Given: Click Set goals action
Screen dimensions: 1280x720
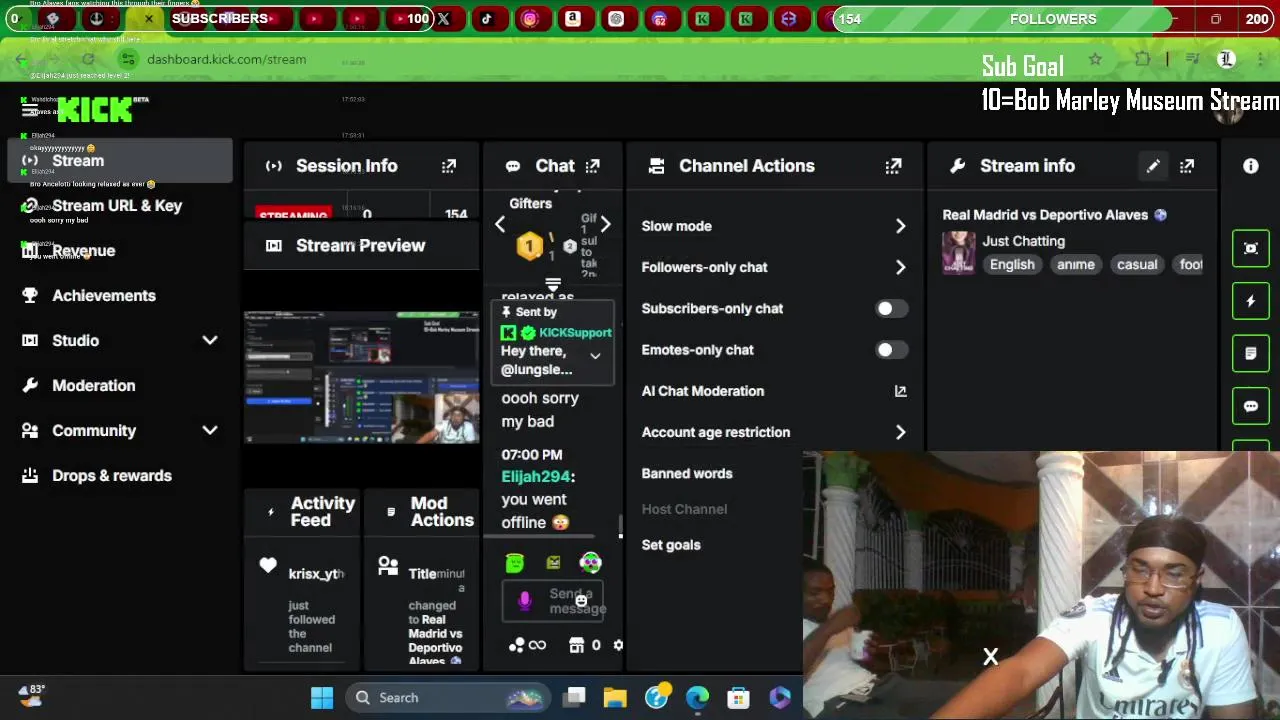Looking at the screenshot, I should (671, 545).
